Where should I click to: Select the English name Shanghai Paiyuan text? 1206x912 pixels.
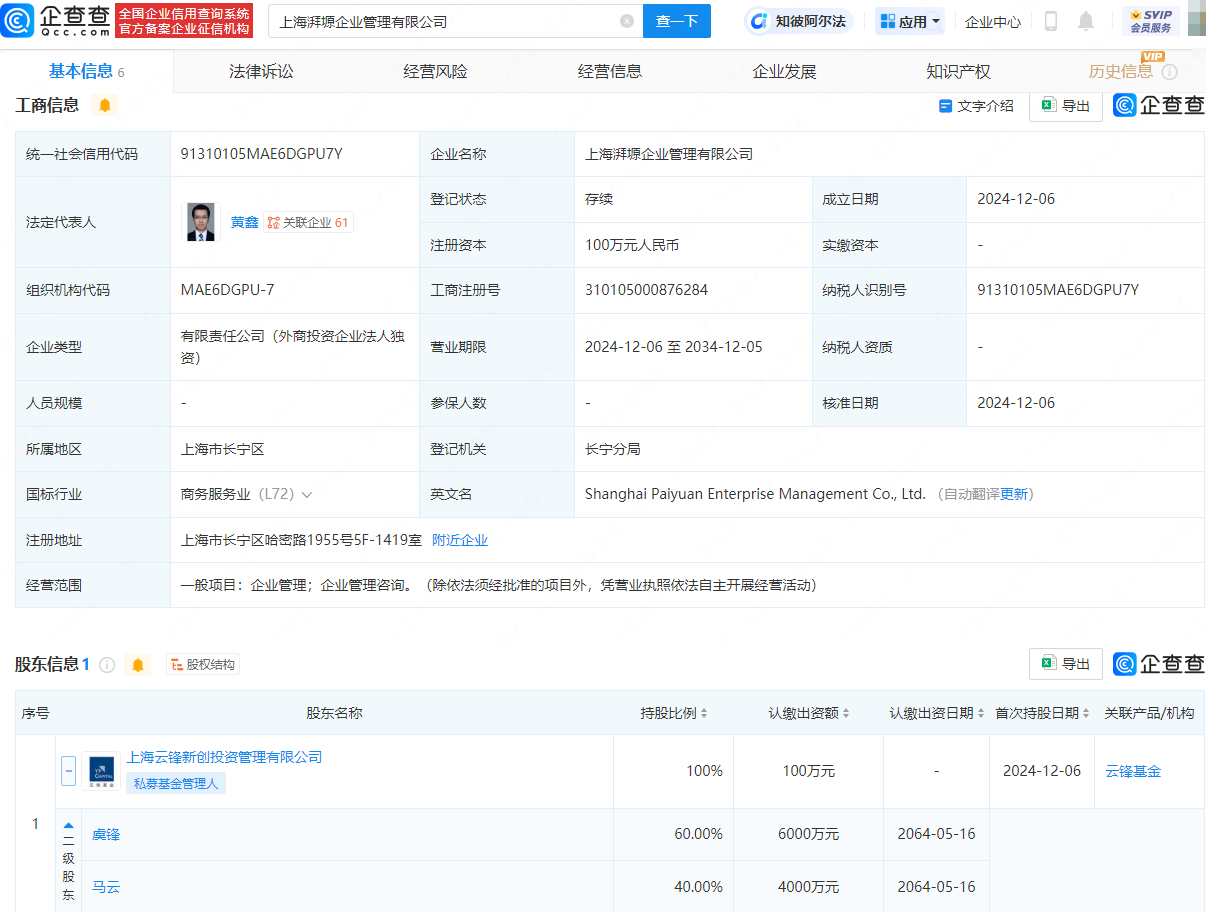(x=755, y=494)
